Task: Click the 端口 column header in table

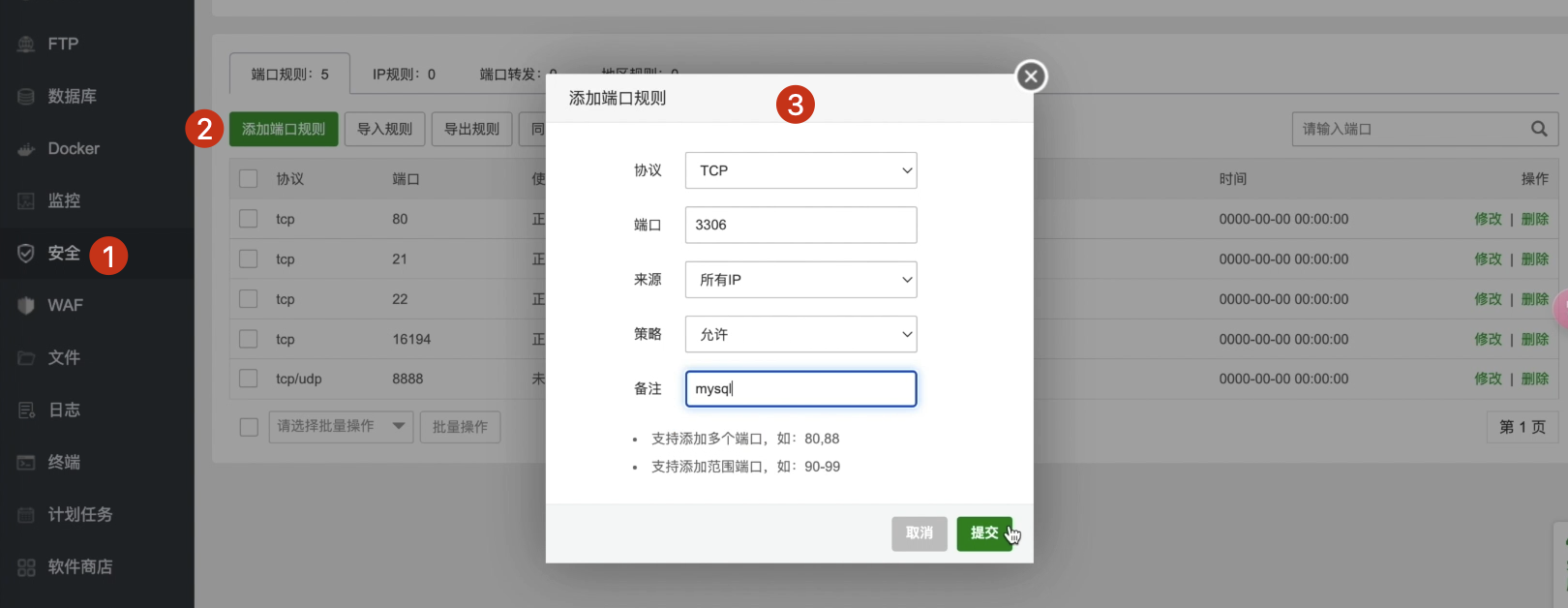Action: pyautogui.click(x=406, y=179)
